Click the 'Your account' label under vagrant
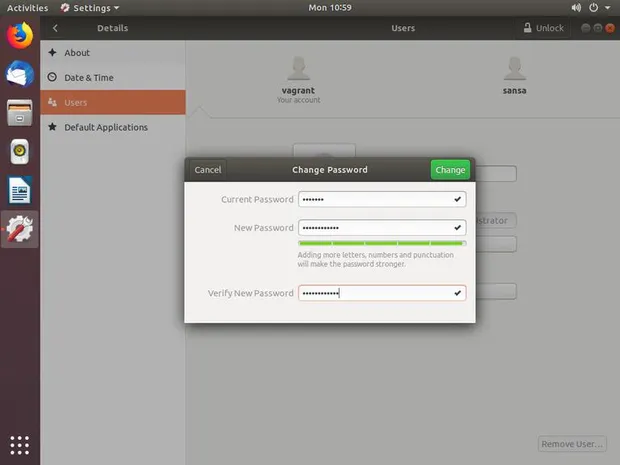 299,100
